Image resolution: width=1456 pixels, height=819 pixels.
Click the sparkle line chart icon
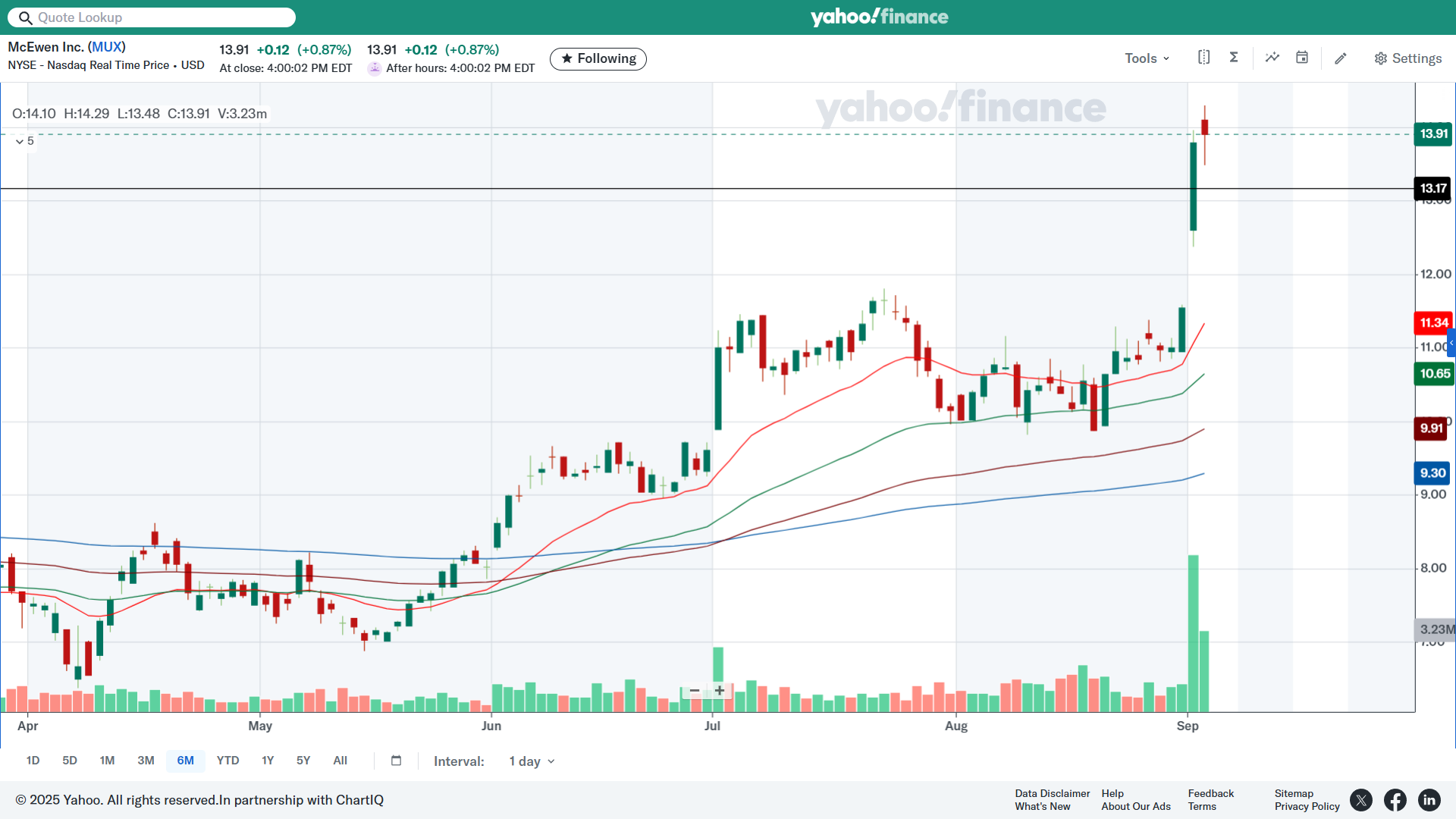[x=1272, y=58]
